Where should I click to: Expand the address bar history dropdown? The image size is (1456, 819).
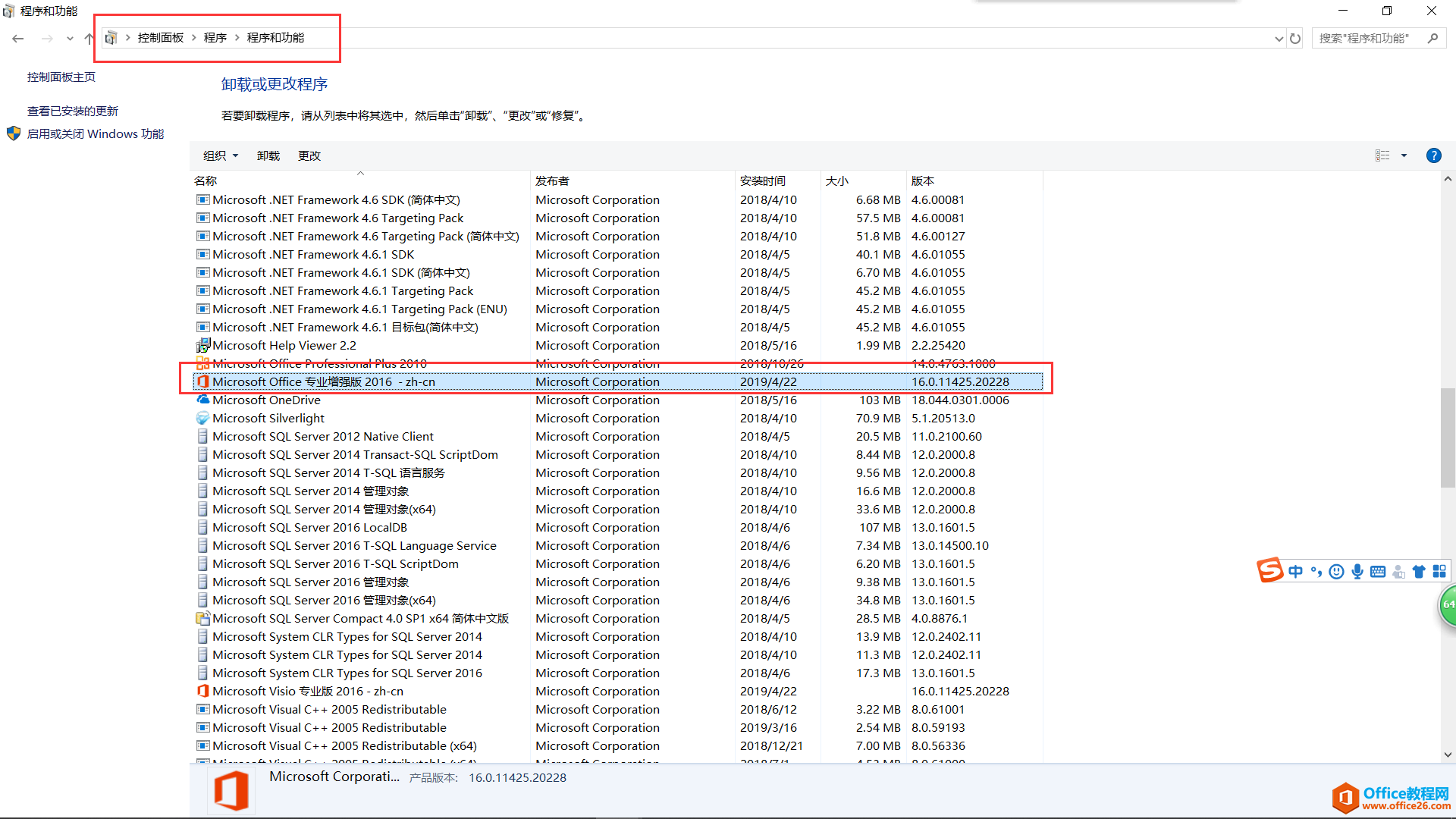pyautogui.click(x=1279, y=38)
